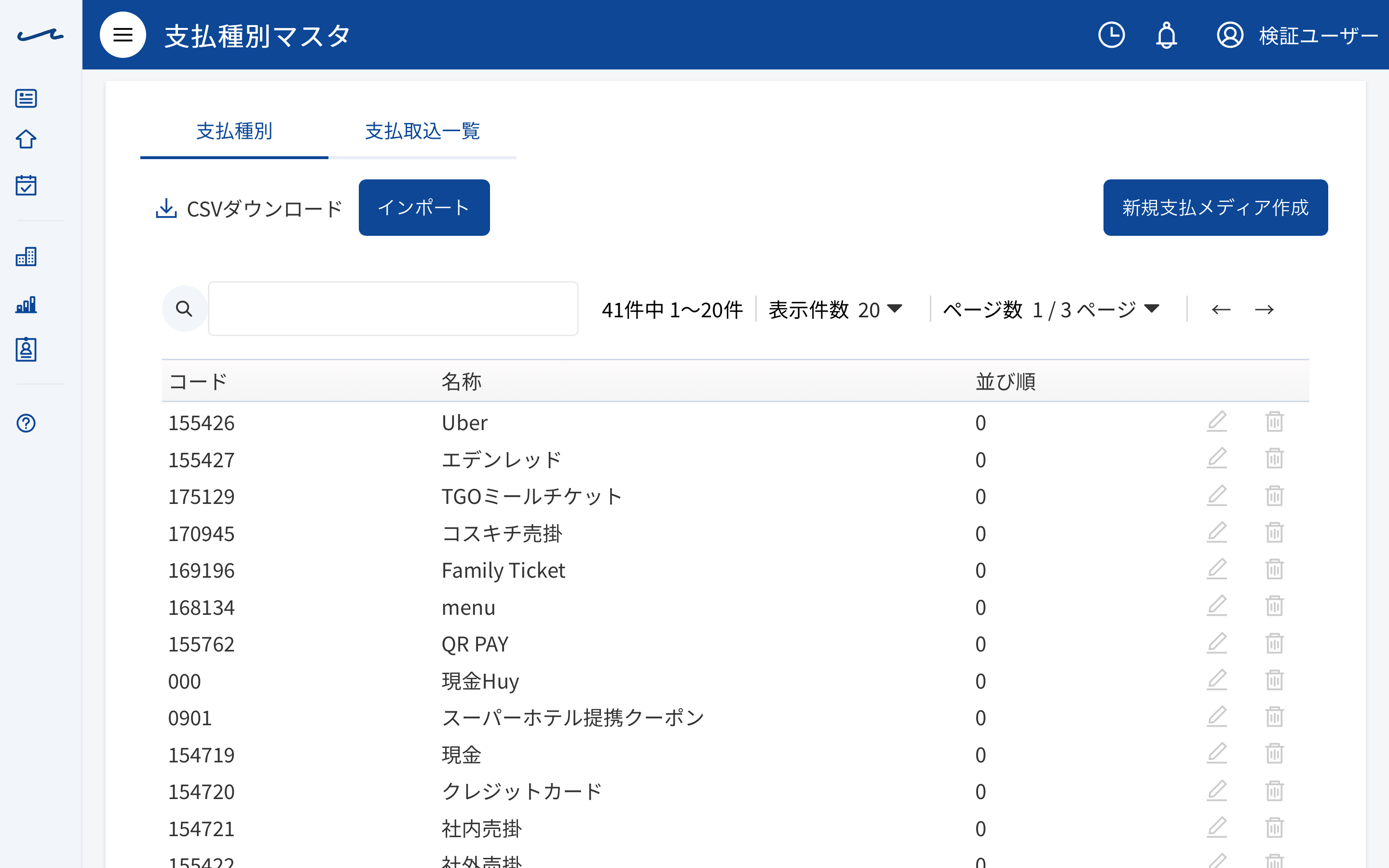Delete the クレジットカード row
Image resolution: width=1389 pixels, height=868 pixels.
tap(1274, 791)
